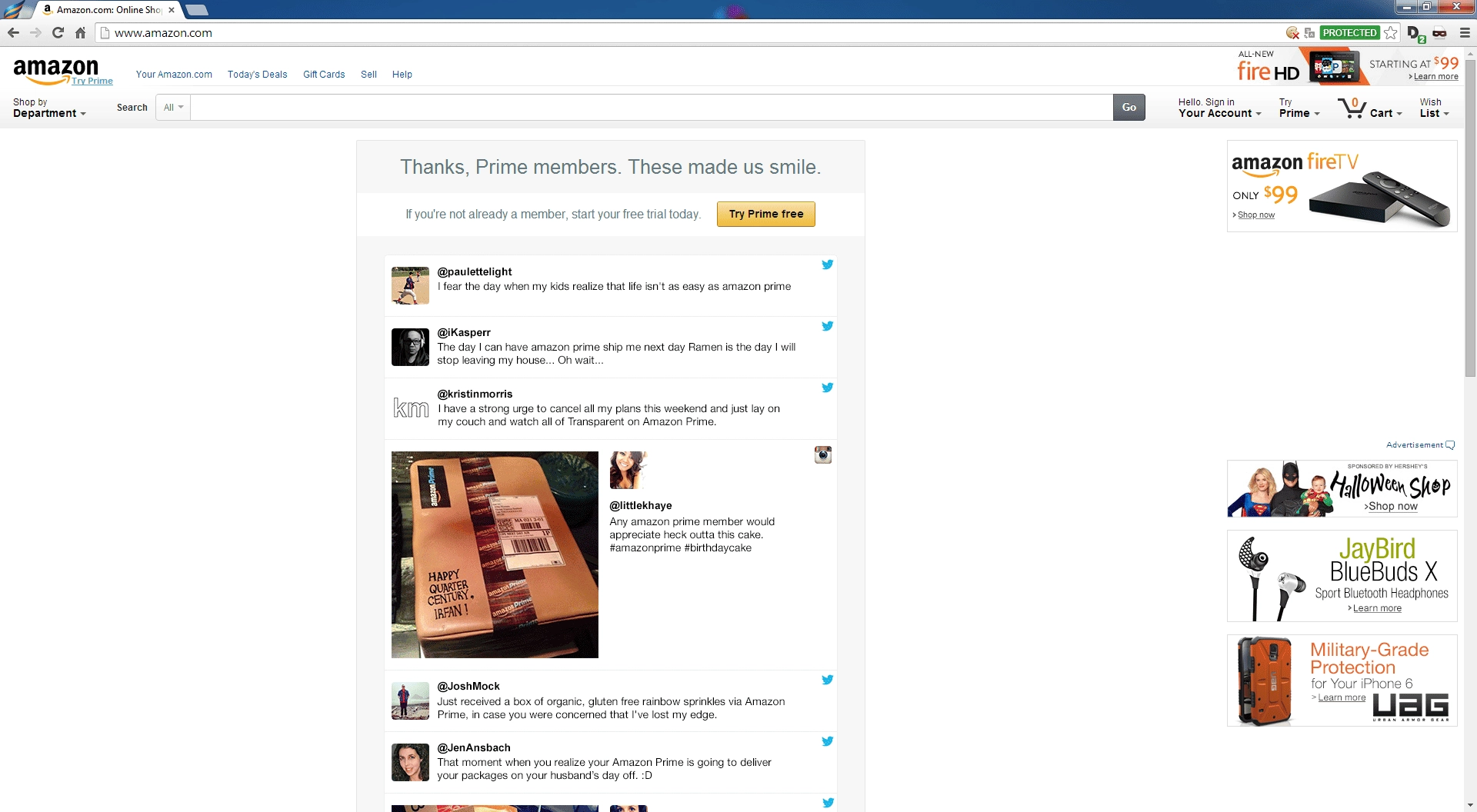The width and height of the screenshot is (1477, 812).
Task: Expand the Cart dropdown
Action: [x=1385, y=113]
